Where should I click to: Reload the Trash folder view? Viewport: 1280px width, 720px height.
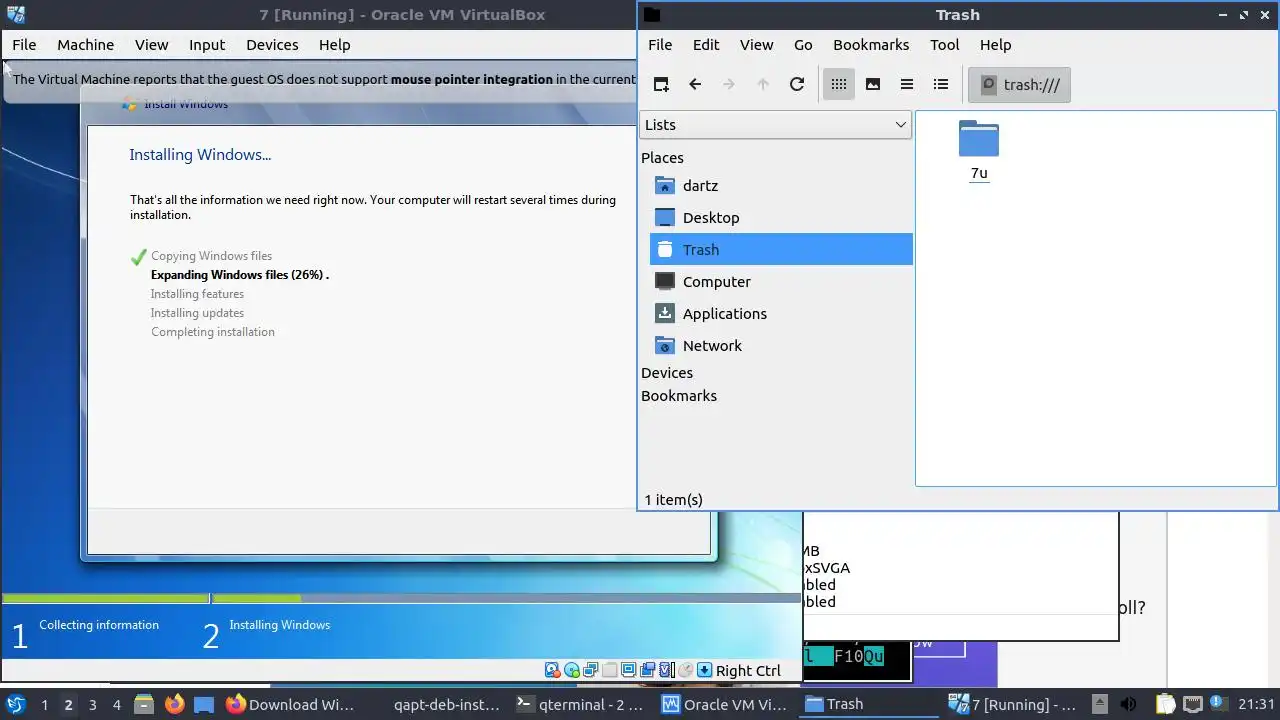tap(797, 84)
